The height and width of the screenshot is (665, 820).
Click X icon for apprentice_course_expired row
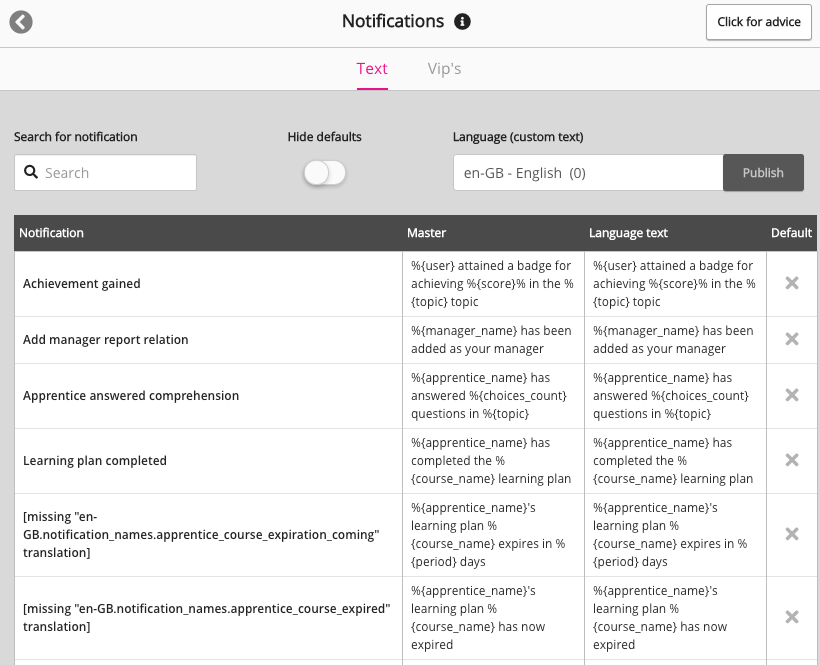coord(792,618)
